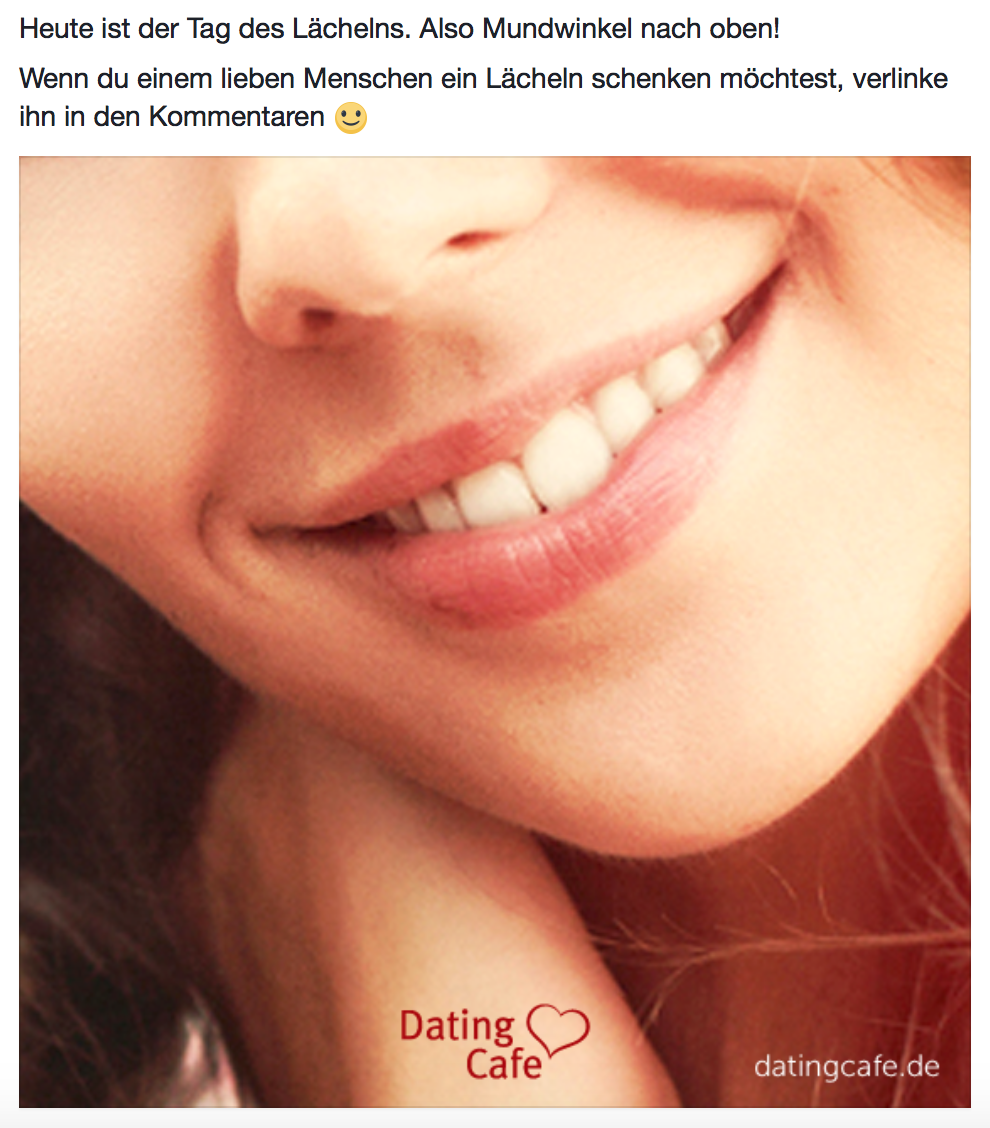
Task: Click the sentence Heute ist der Tag des Lächelns
Action: tap(215, 29)
